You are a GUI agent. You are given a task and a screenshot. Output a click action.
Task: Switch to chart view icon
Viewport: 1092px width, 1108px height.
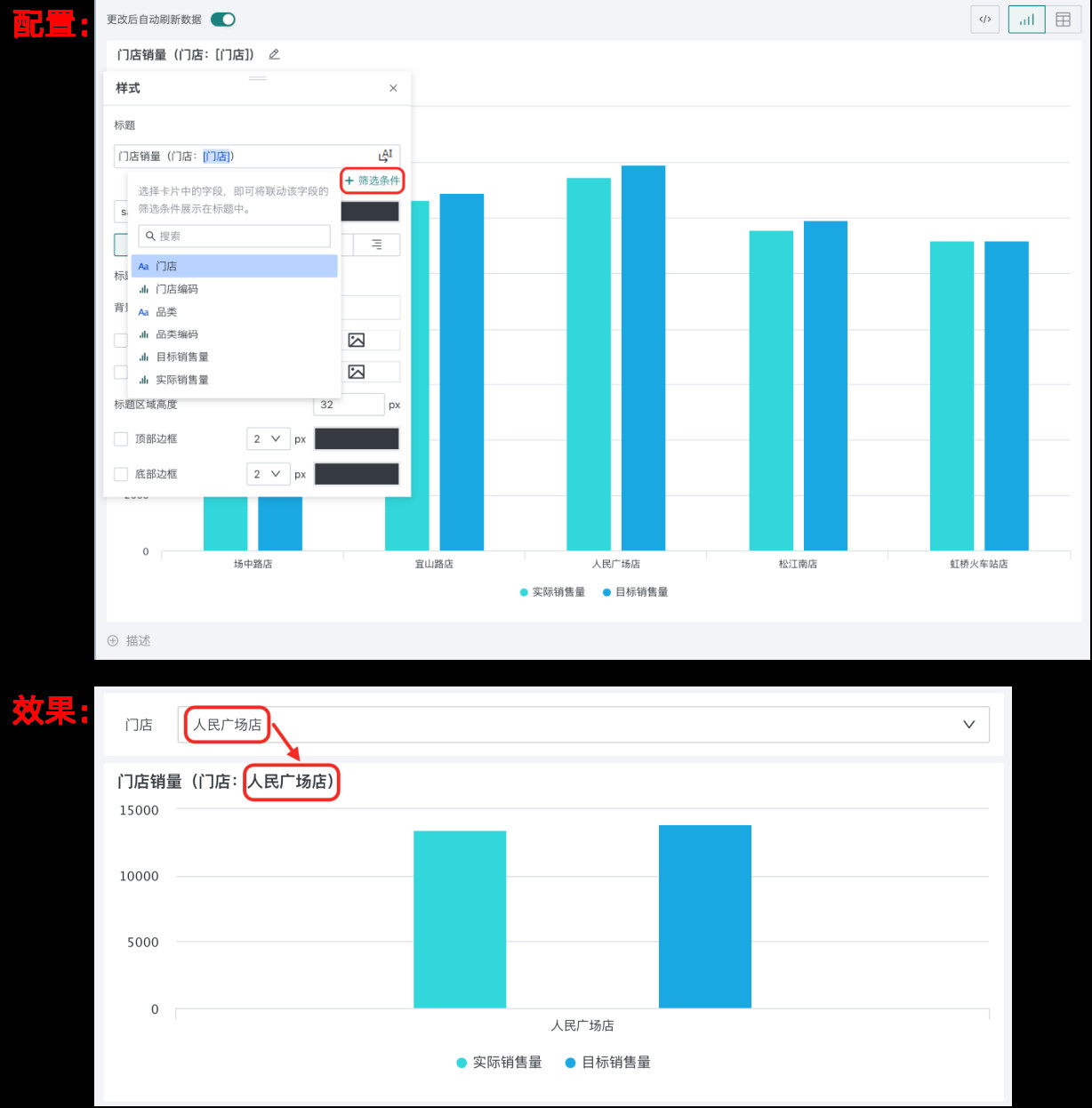(x=1026, y=20)
